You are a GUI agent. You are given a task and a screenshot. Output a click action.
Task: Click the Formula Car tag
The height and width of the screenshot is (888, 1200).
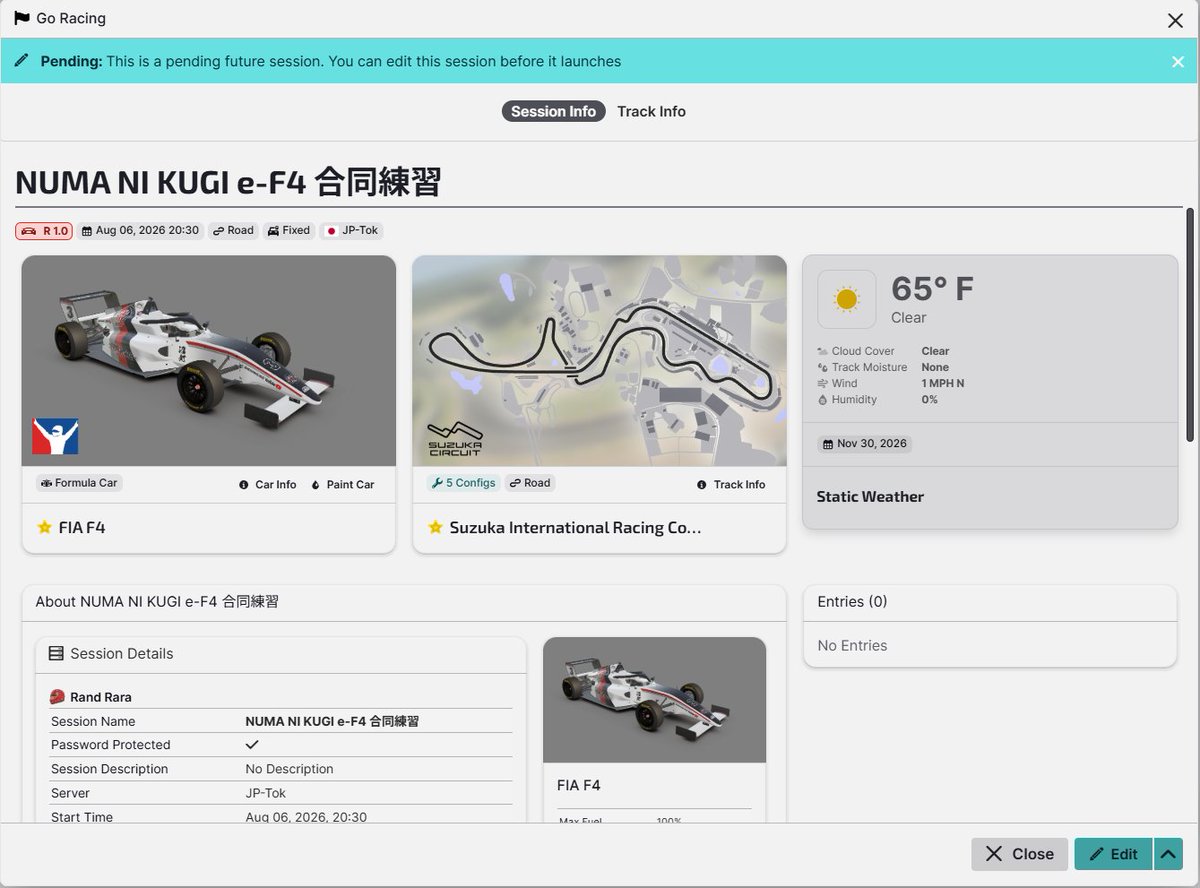click(x=79, y=483)
